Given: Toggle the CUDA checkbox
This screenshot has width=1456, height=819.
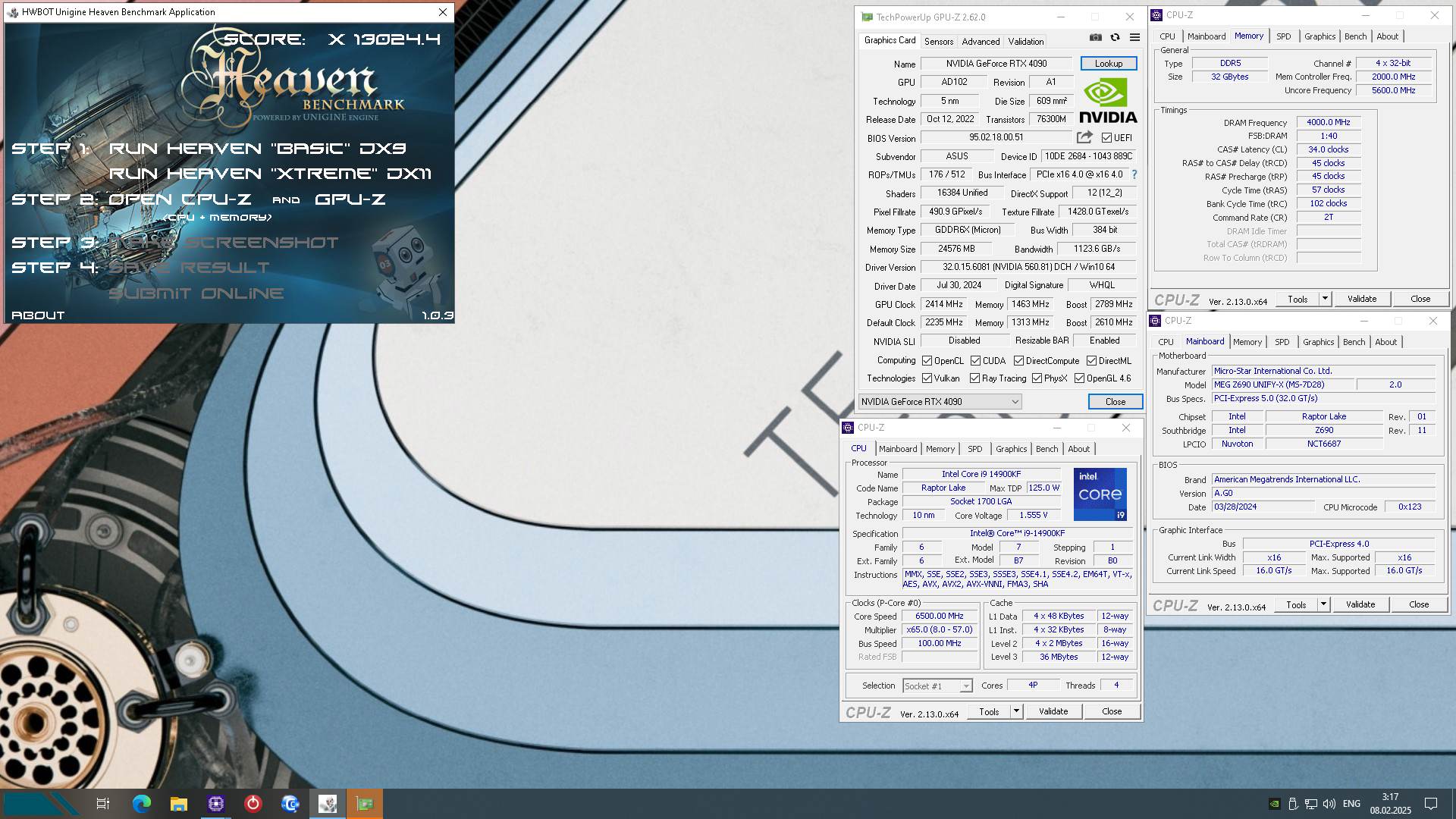Looking at the screenshot, I should click(975, 361).
